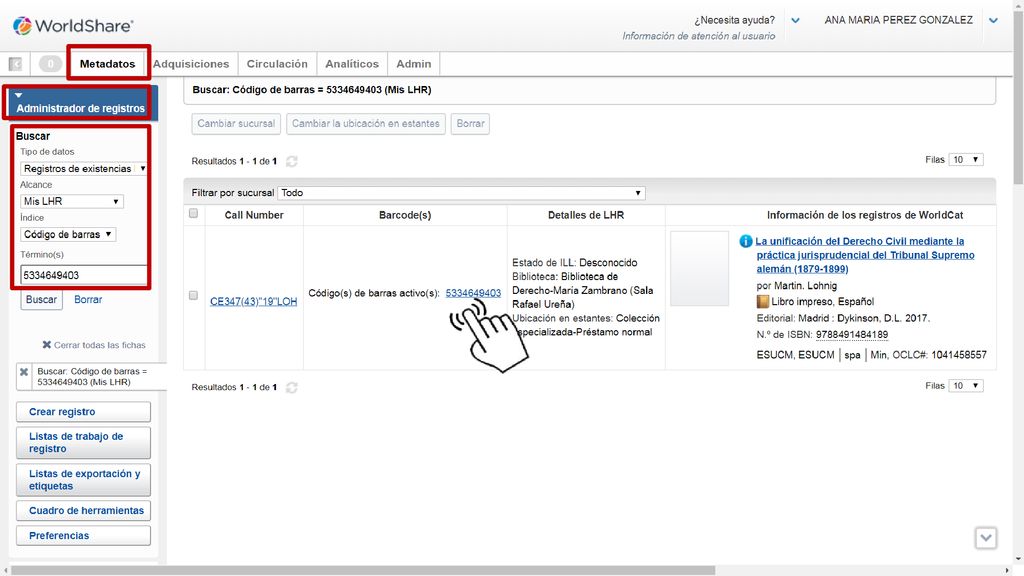Screen dimensions: 1024x576
Task: Click the scroll-down chevron button at page corner
Action: 985,538
